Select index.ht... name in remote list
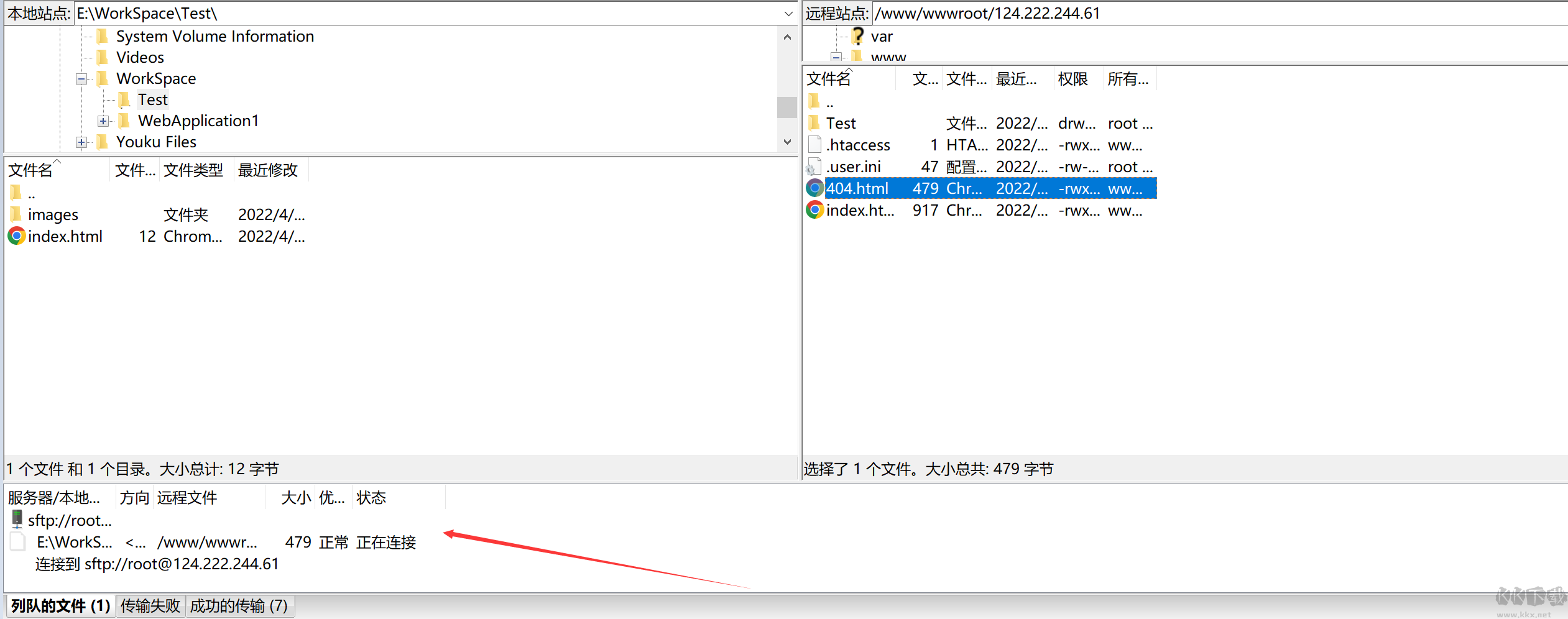 pyautogui.click(x=860, y=210)
